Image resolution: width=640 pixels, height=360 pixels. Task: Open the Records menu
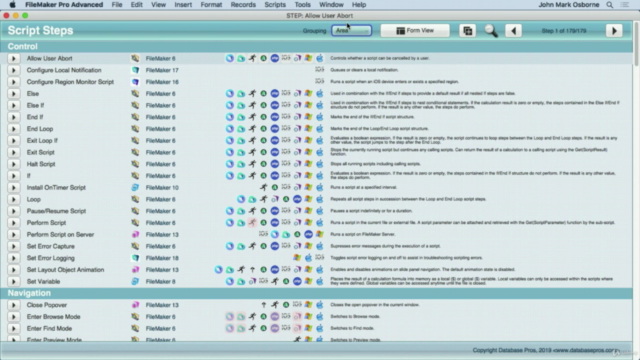pos(243,5)
